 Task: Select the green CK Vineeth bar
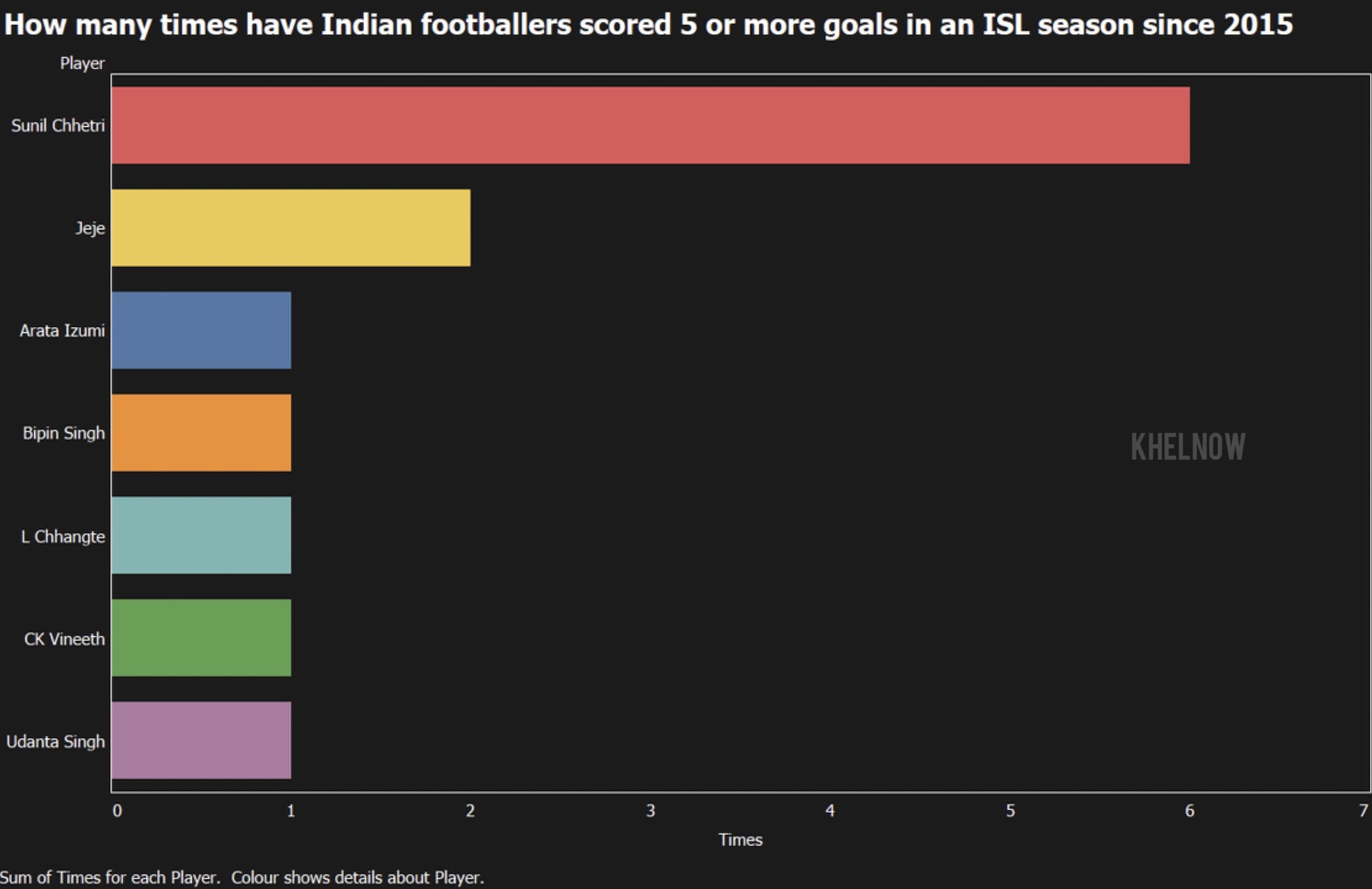coord(201,638)
